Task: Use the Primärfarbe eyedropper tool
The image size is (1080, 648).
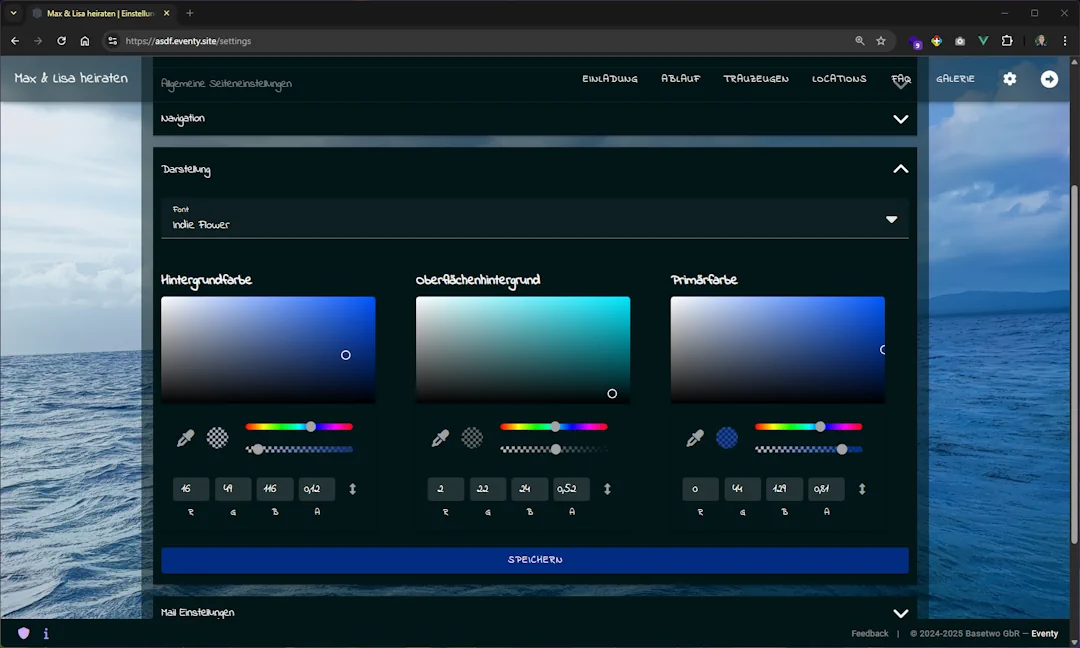Action: click(x=695, y=438)
